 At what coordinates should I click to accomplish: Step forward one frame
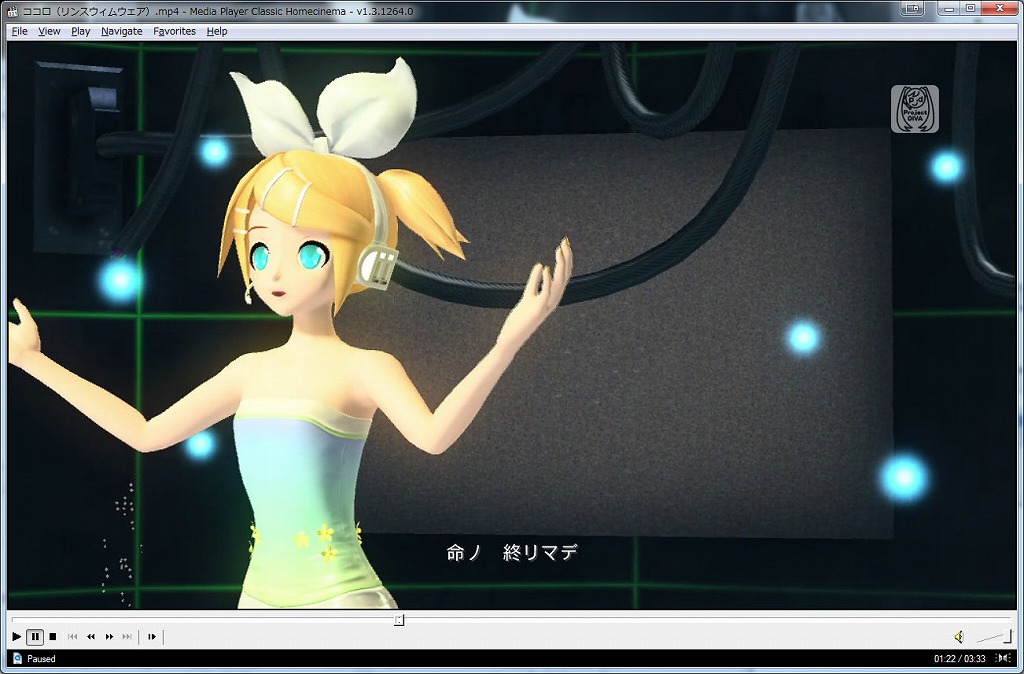click(152, 636)
